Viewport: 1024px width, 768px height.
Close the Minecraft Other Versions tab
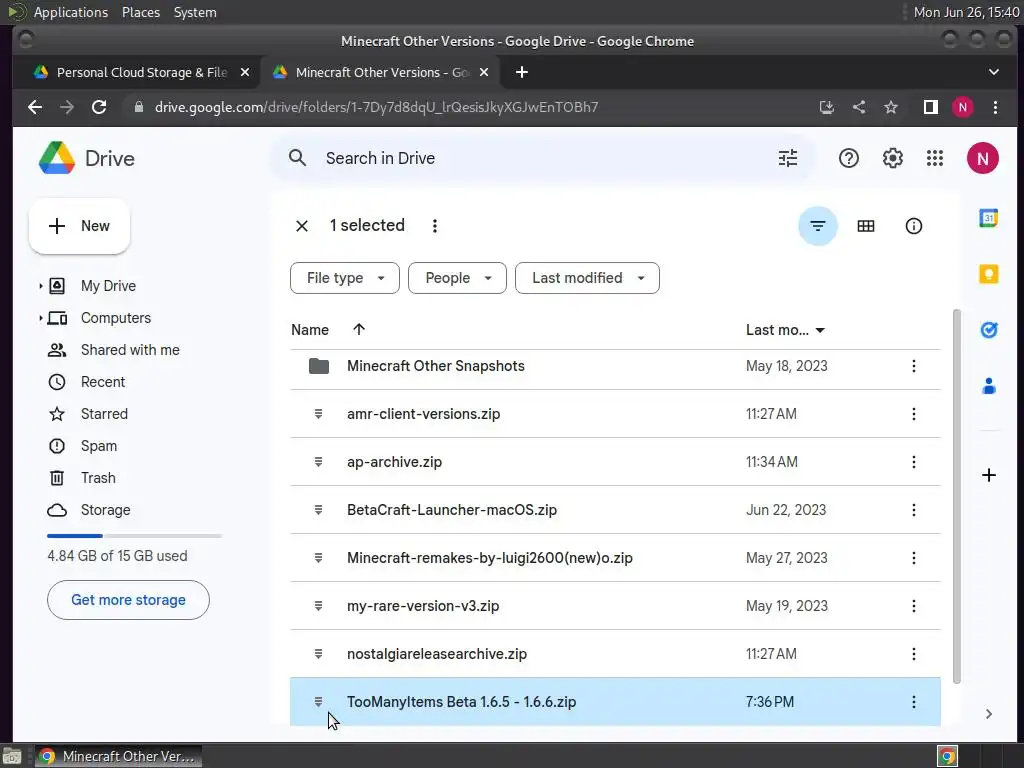click(484, 72)
